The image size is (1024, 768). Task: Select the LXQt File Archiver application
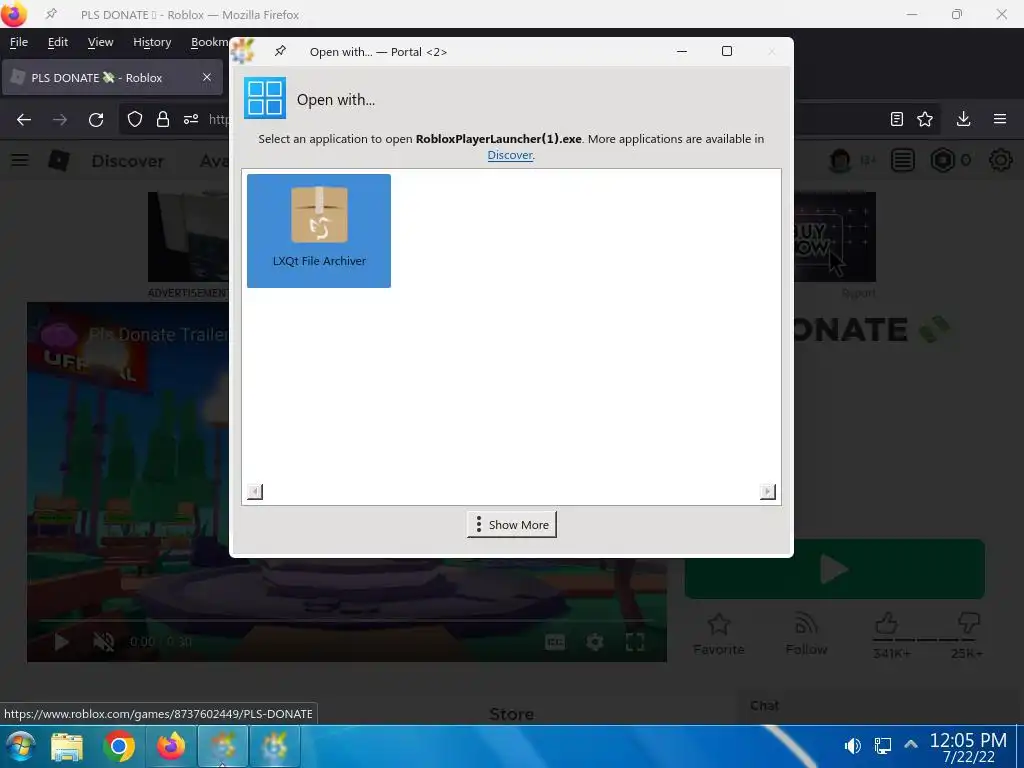pos(319,231)
